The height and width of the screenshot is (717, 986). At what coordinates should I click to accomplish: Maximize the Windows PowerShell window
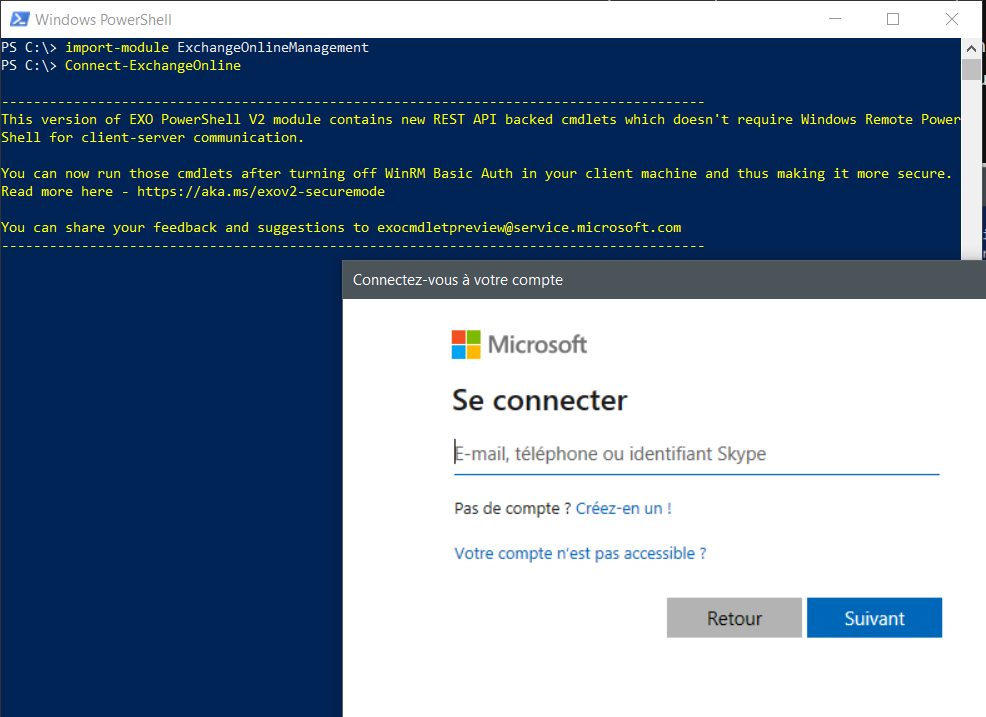[x=893, y=19]
